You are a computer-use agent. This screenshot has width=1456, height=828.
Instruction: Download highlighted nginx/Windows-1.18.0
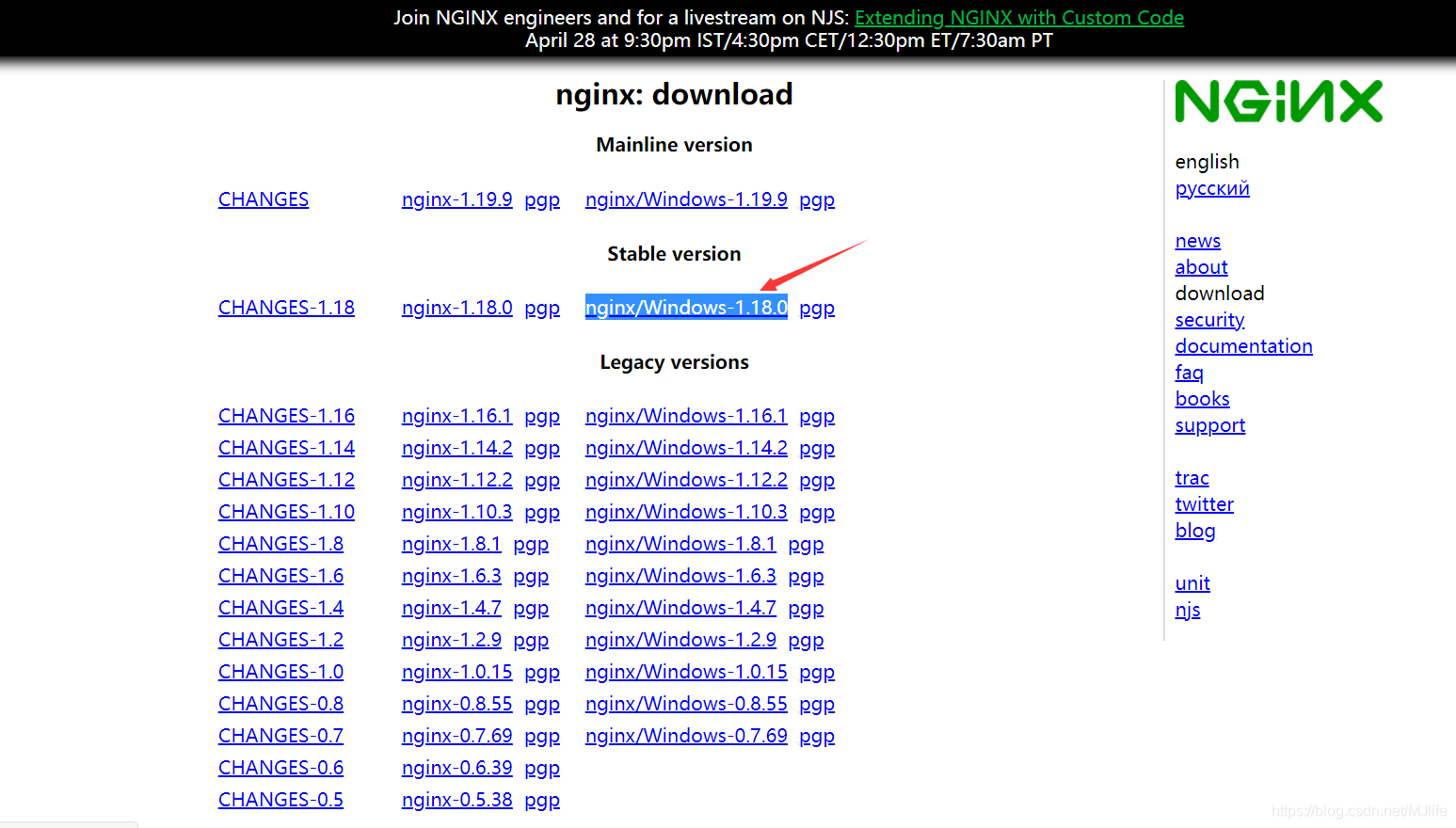pos(686,308)
